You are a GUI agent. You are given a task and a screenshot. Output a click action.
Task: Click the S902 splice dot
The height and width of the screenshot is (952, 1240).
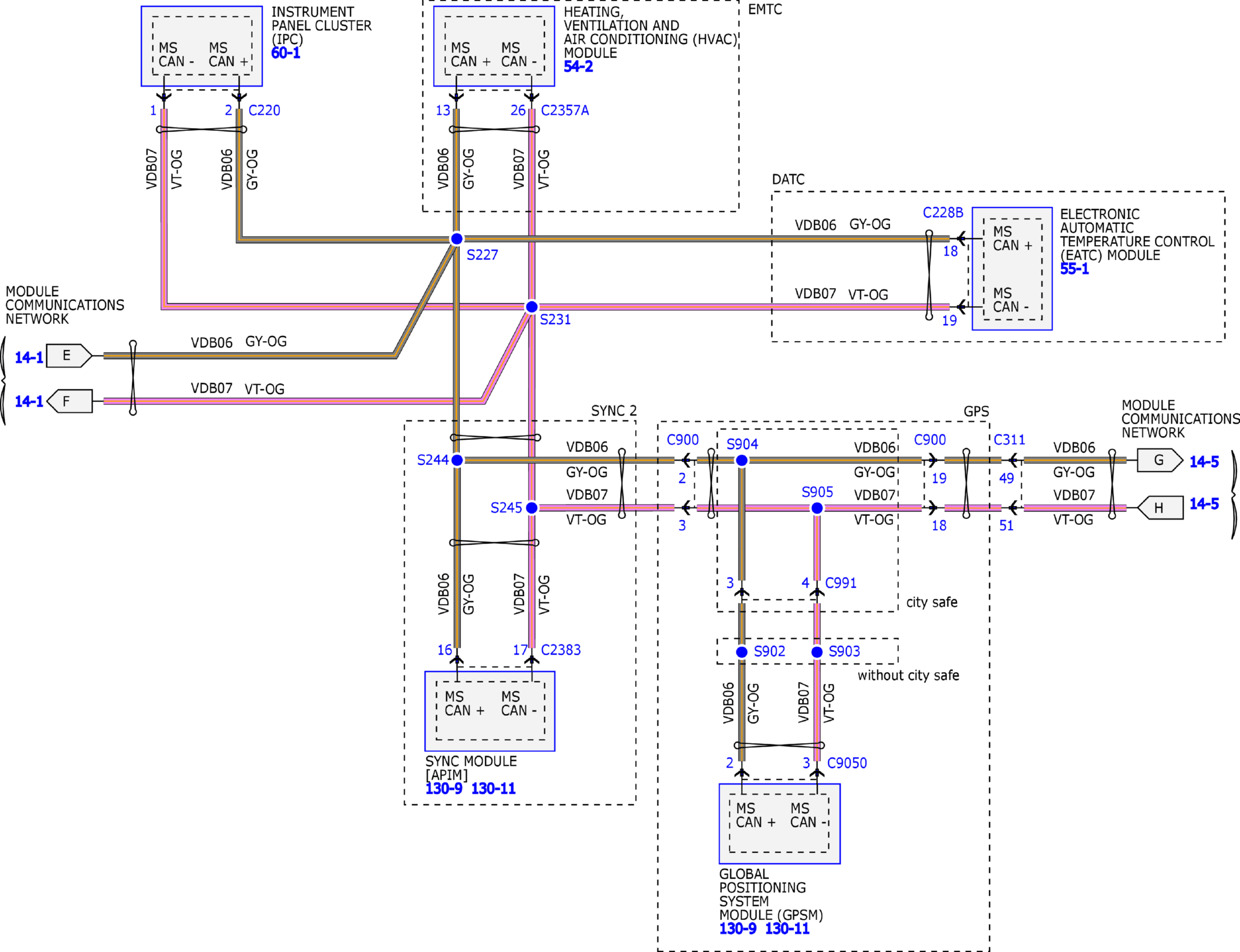pyautogui.click(x=741, y=652)
